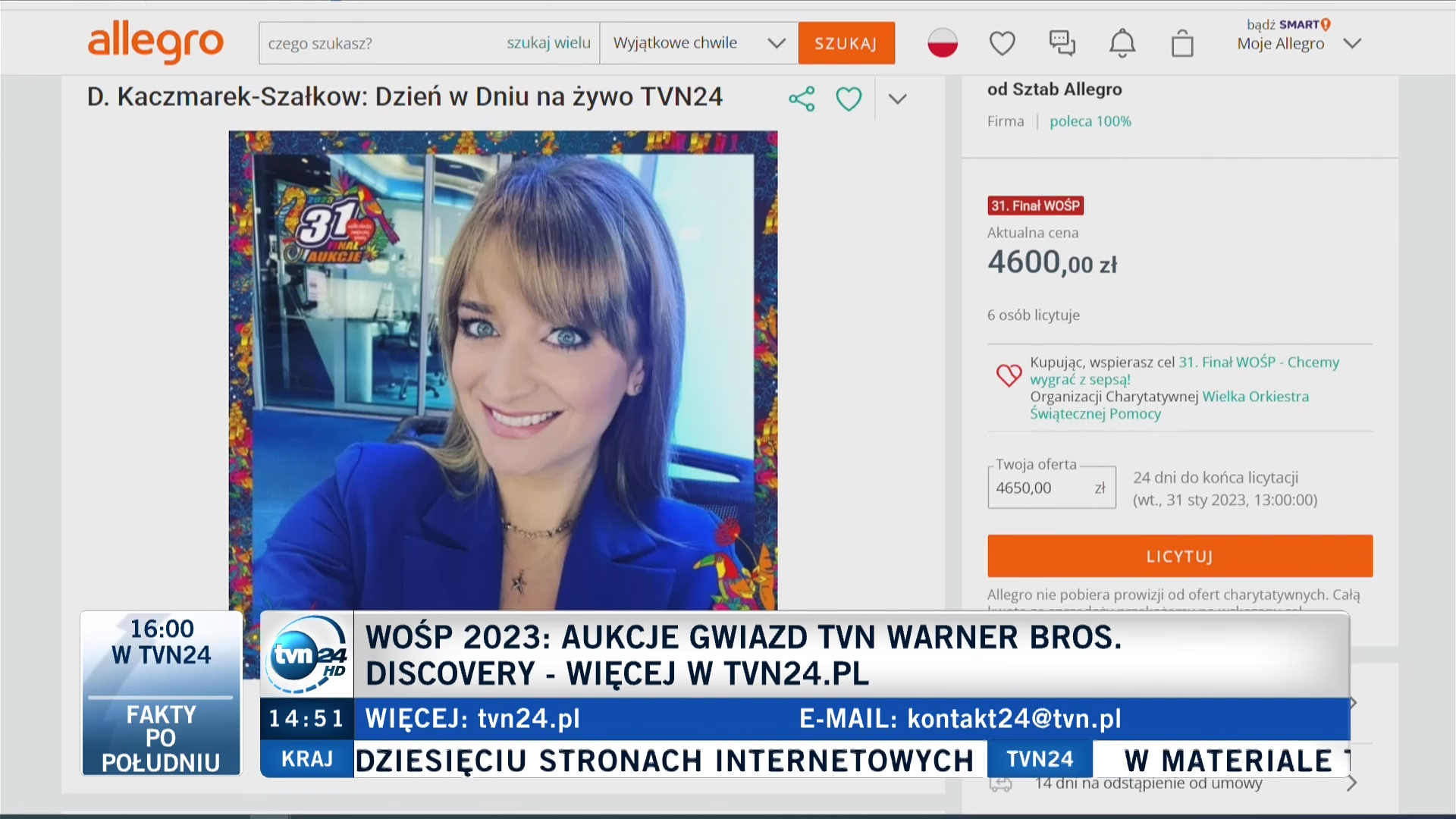Click the '4600,00 zł' current price
The image size is (1456, 819).
tap(1053, 262)
